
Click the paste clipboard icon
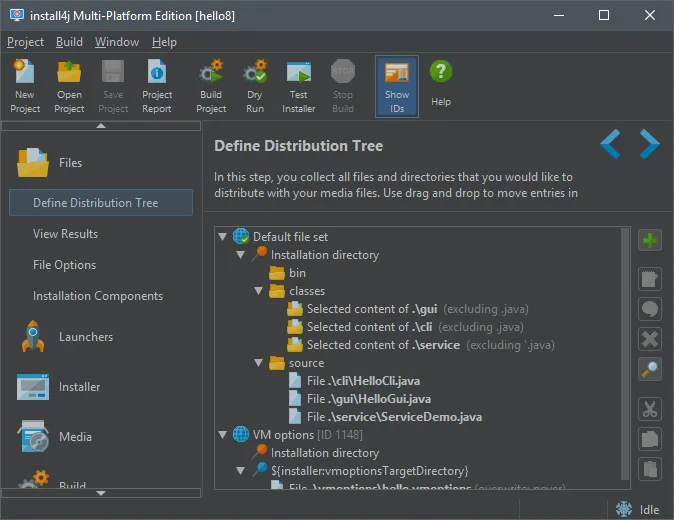[x=649, y=469]
